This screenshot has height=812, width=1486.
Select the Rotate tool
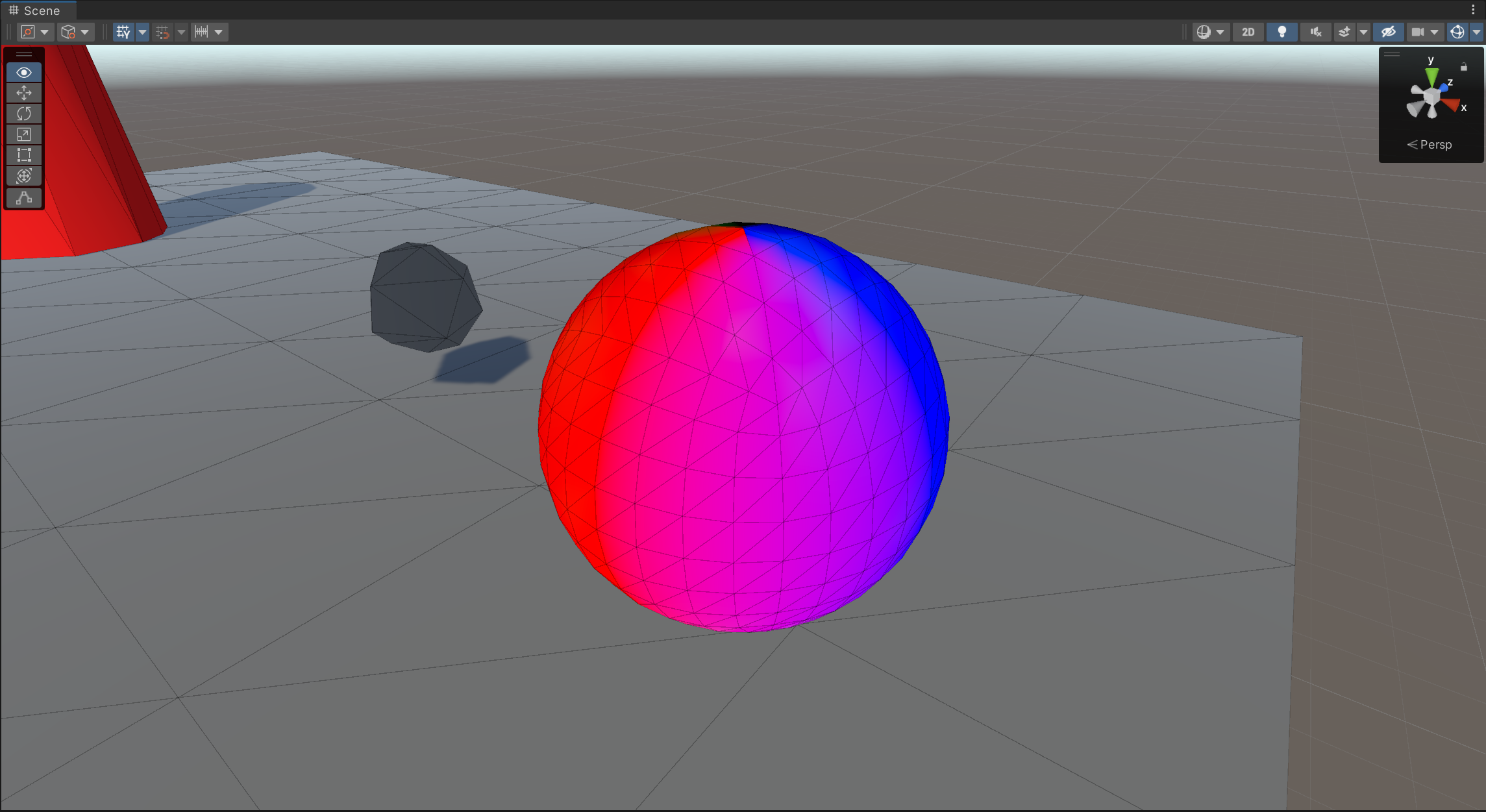tap(24, 114)
